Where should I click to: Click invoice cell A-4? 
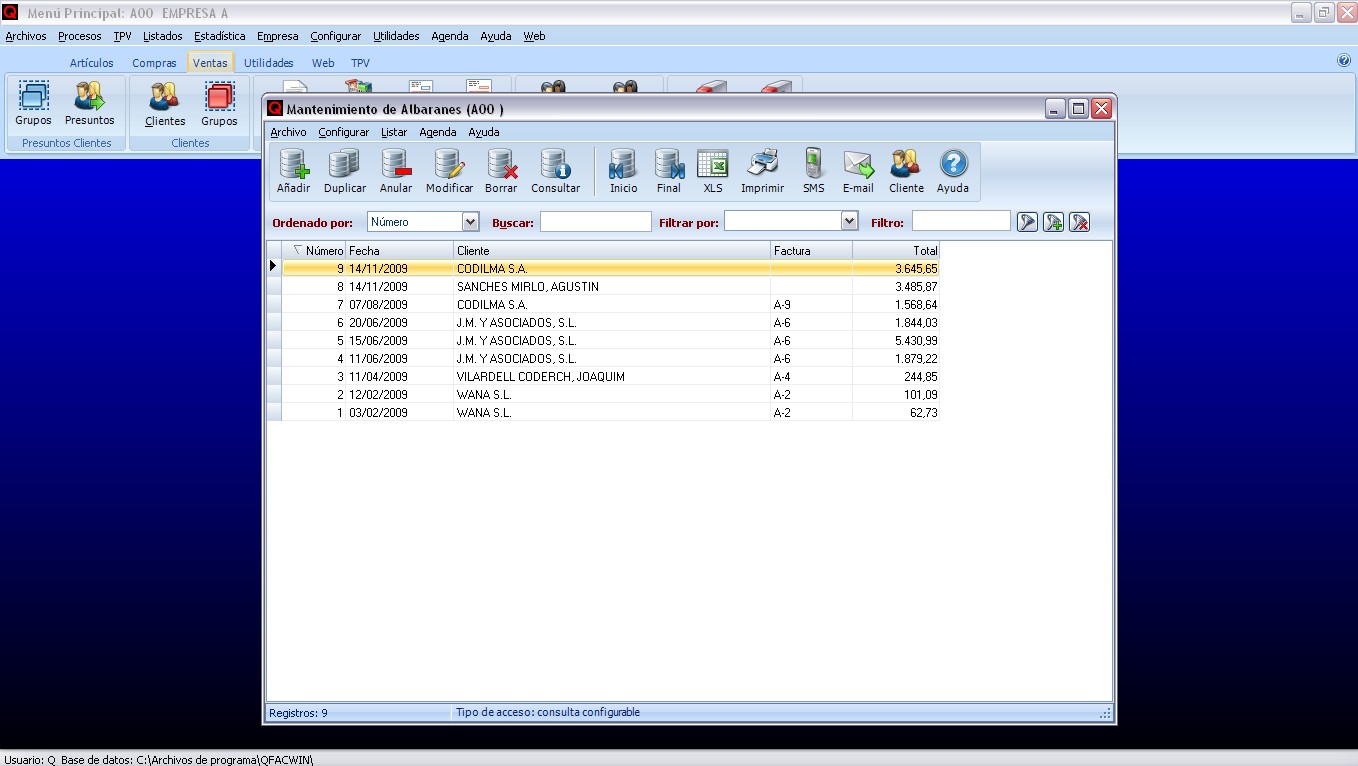(x=812, y=377)
